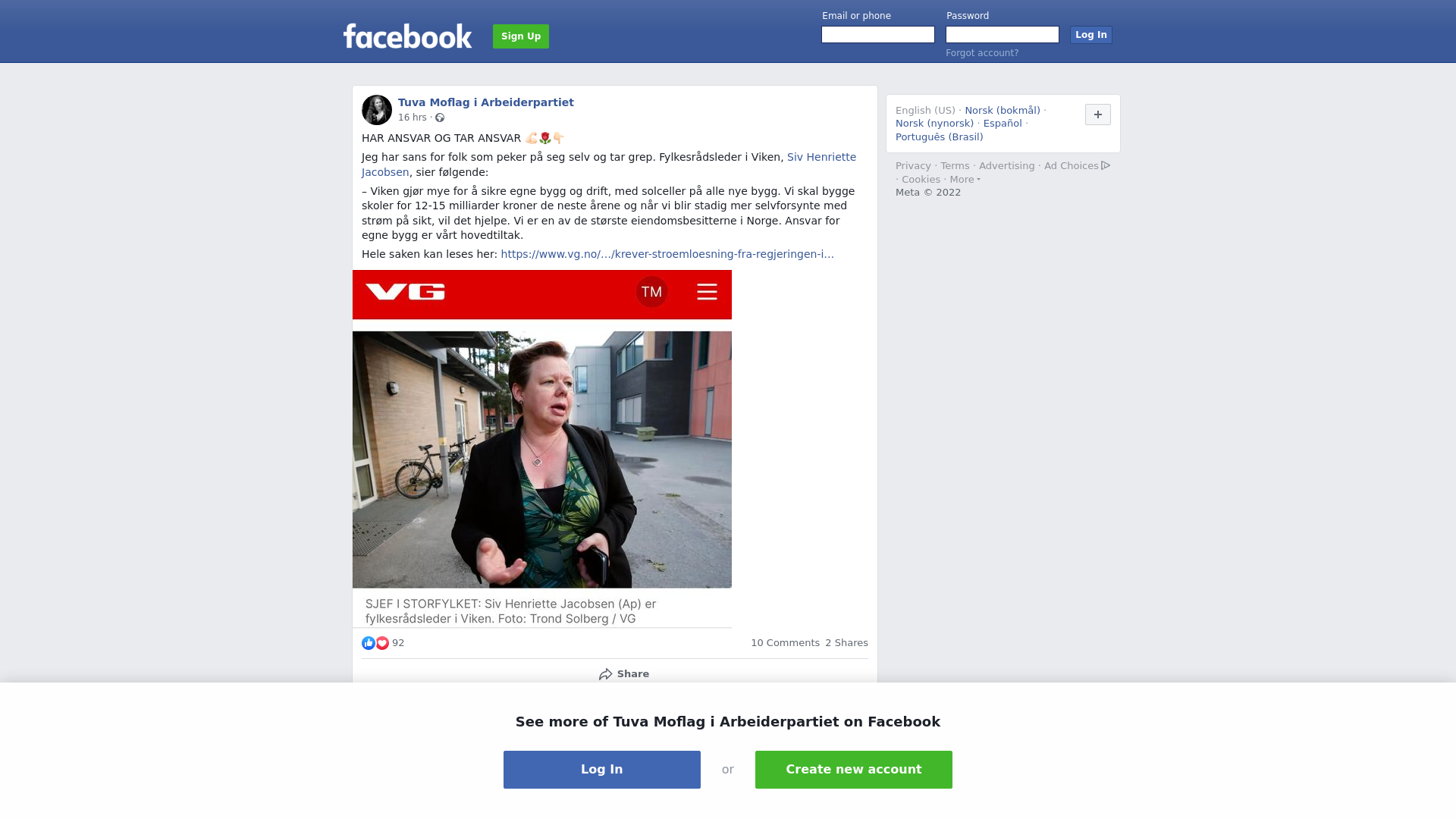Click the Love heart reaction icon
The width and height of the screenshot is (1456, 819).
[x=382, y=643]
